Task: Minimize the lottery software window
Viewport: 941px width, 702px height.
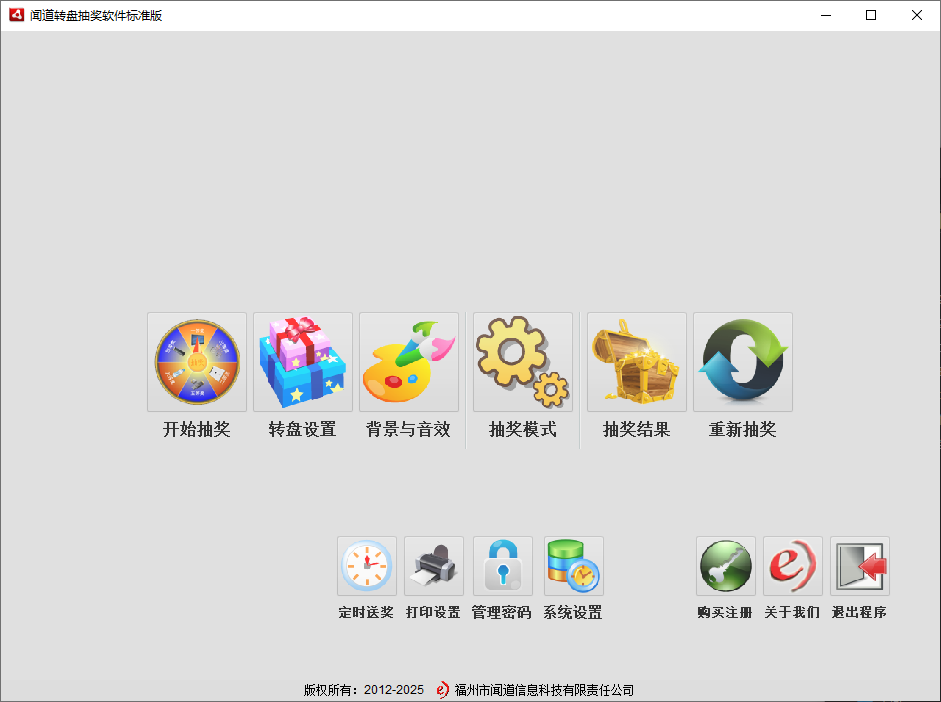Action: [x=826, y=15]
